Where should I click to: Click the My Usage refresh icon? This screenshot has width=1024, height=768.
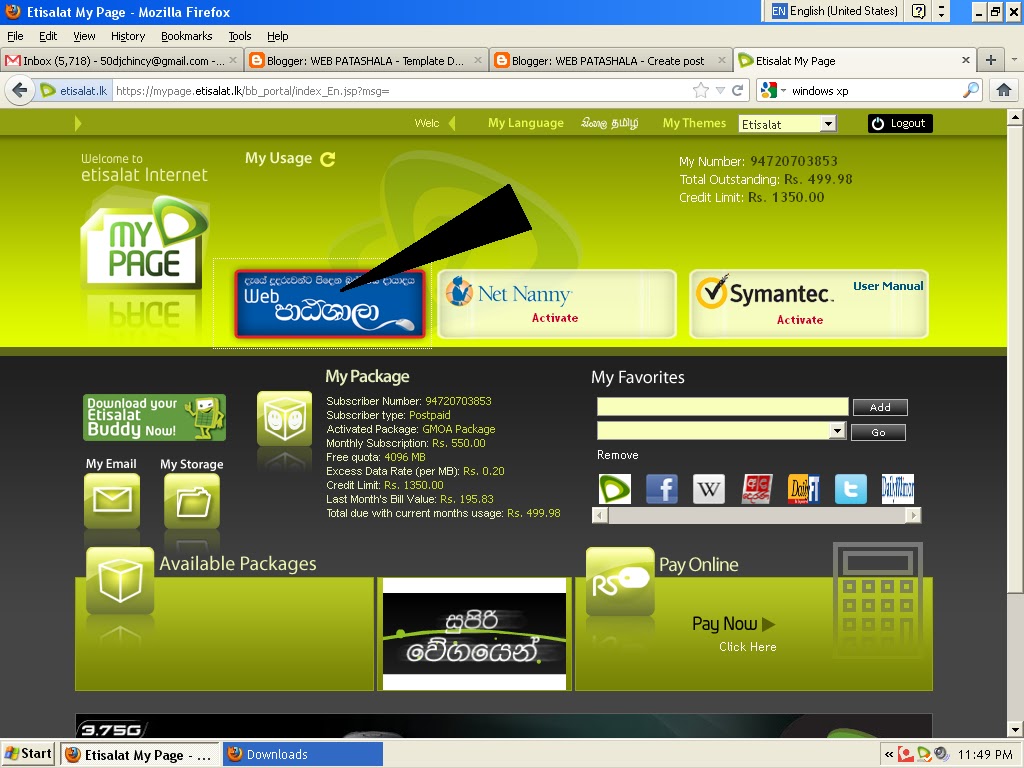tap(328, 159)
